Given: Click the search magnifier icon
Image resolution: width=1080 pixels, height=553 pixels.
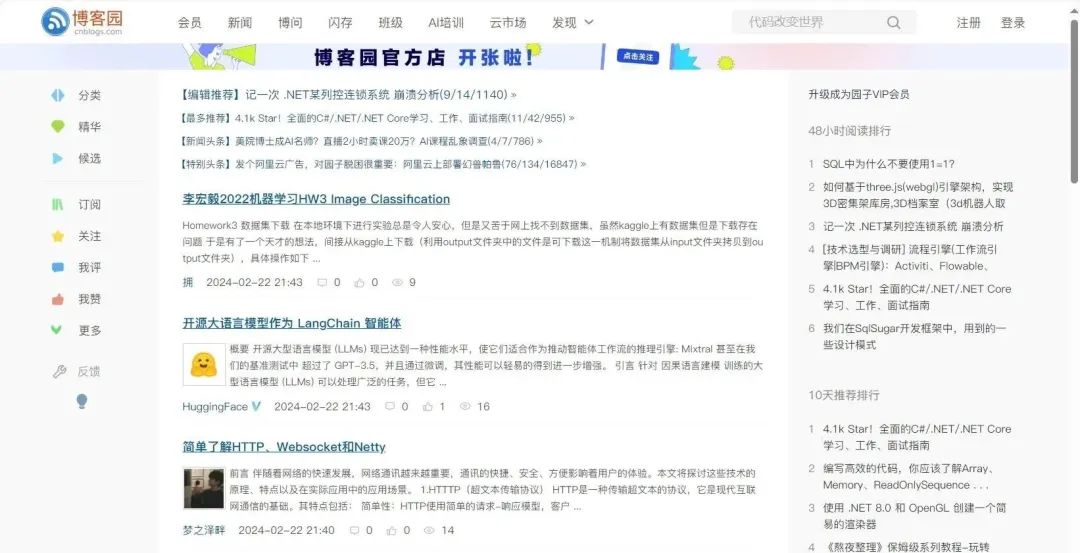Looking at the screenshot, I should pyautogui.click(x=893, y=22).
